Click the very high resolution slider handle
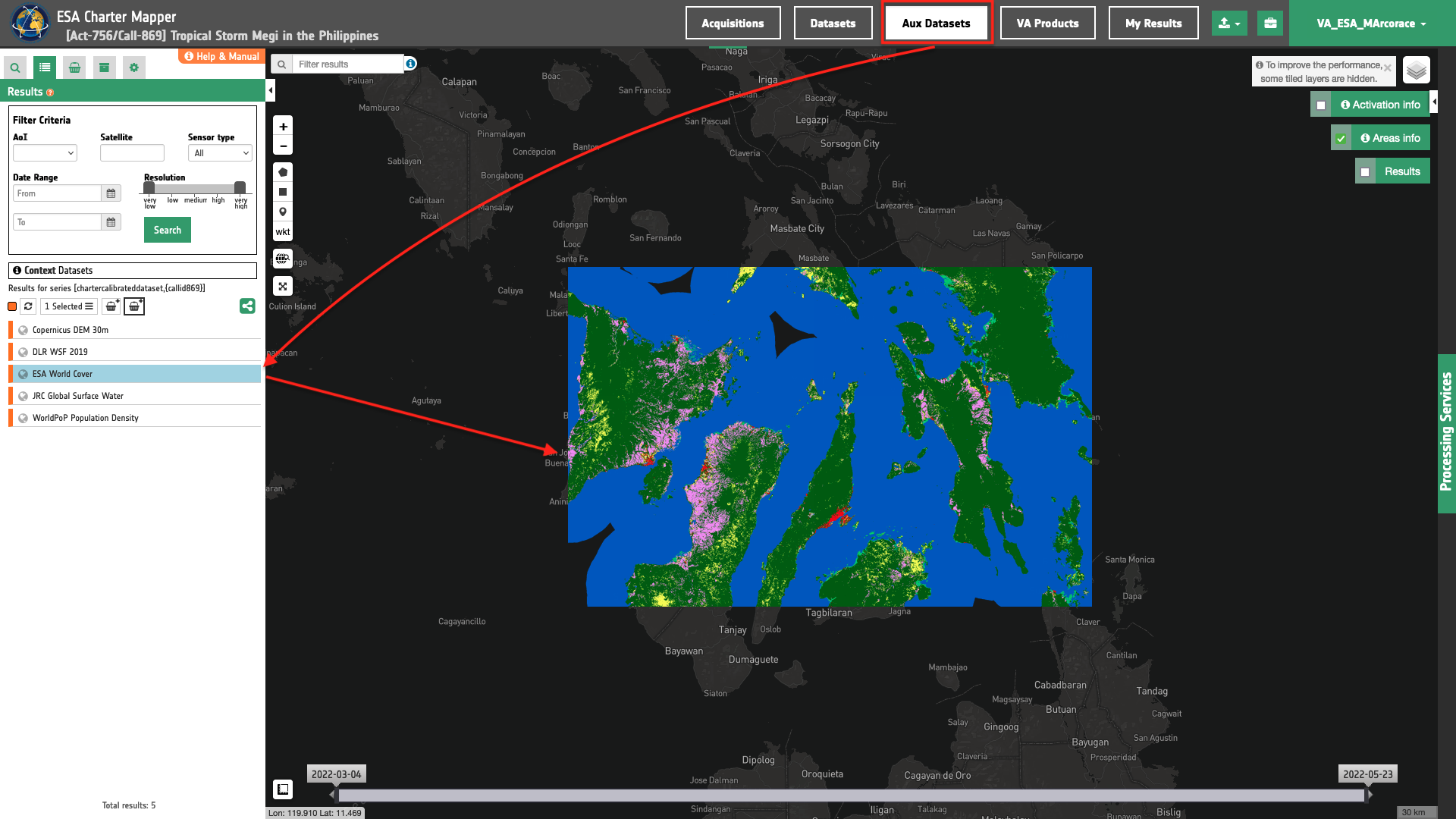Screen dimensions: 1456x819 (x=240, y=187)
